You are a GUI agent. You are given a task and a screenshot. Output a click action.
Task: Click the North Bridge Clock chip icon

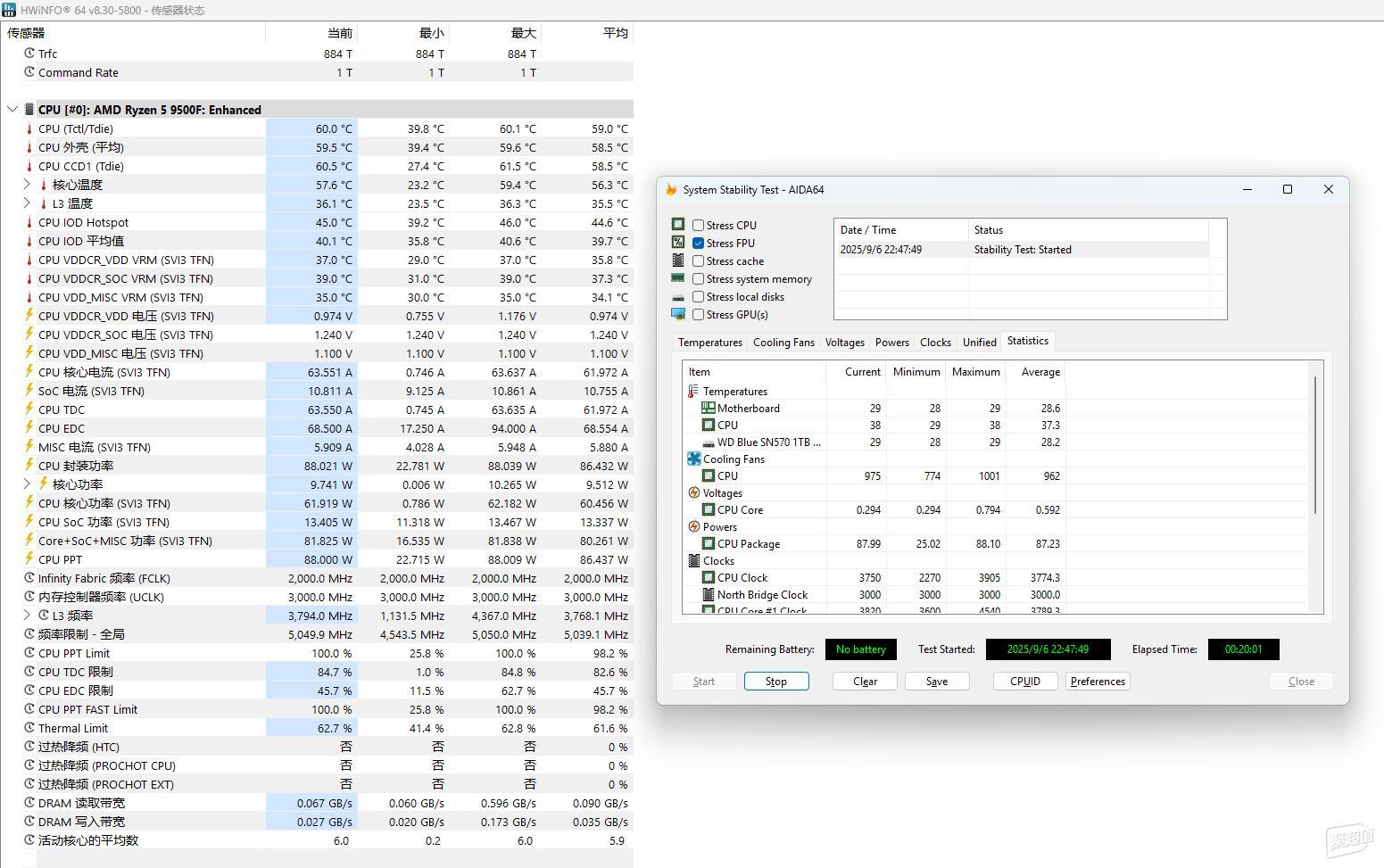click(x=709, y=594)
